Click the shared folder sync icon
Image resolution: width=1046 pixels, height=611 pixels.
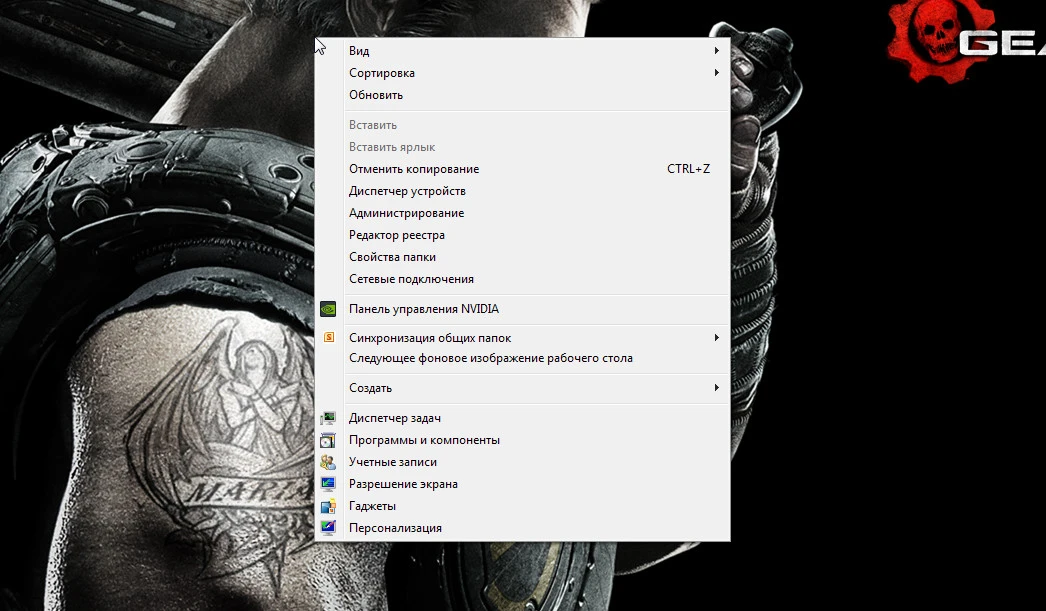pos(328,338)
